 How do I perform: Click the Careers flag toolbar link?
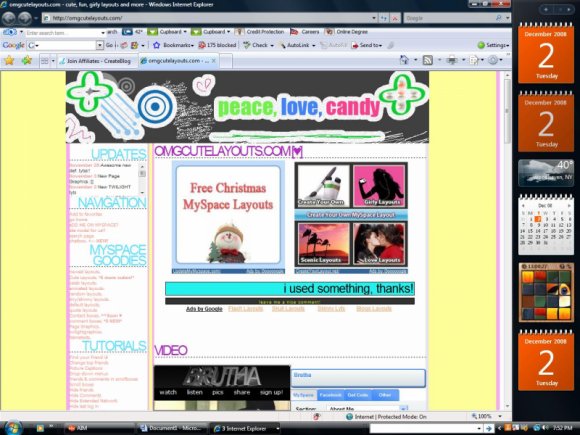305,32
